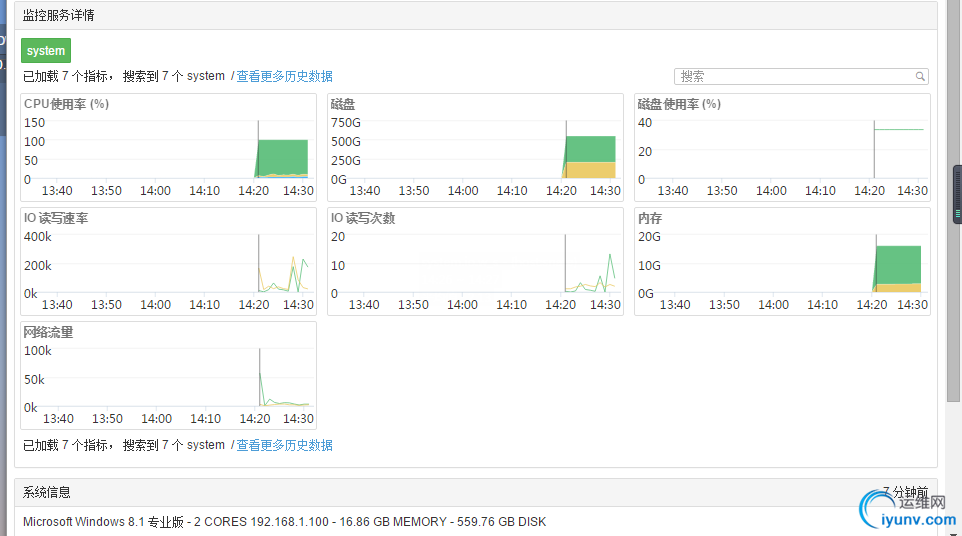
Task: Click the magnifier icon in search box
Action: click(920, 76)
